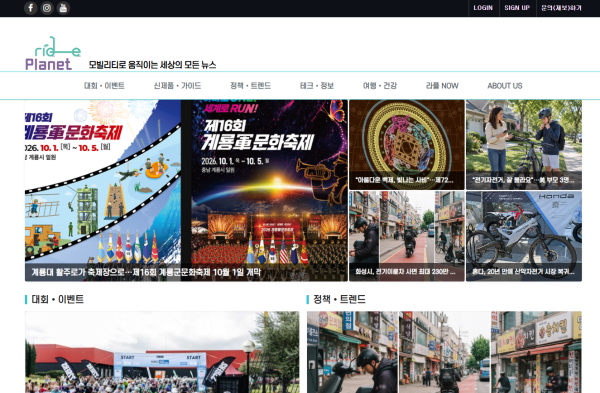Click the tagline 모빌리티로 움직이는 세상의 모든 뉴스
Image resolution: width=600 pixels, height=393 pixels.
[152, 65]
